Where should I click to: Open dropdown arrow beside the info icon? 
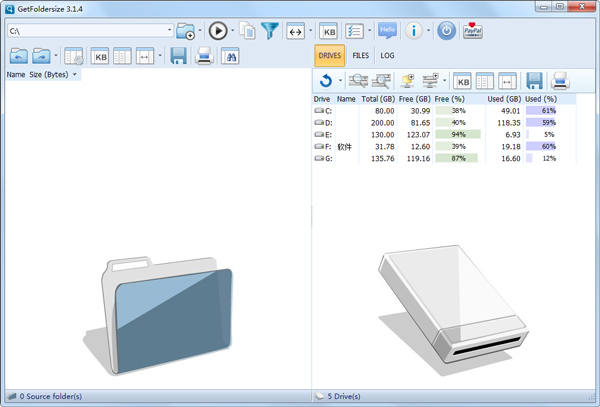pos(429,30)
